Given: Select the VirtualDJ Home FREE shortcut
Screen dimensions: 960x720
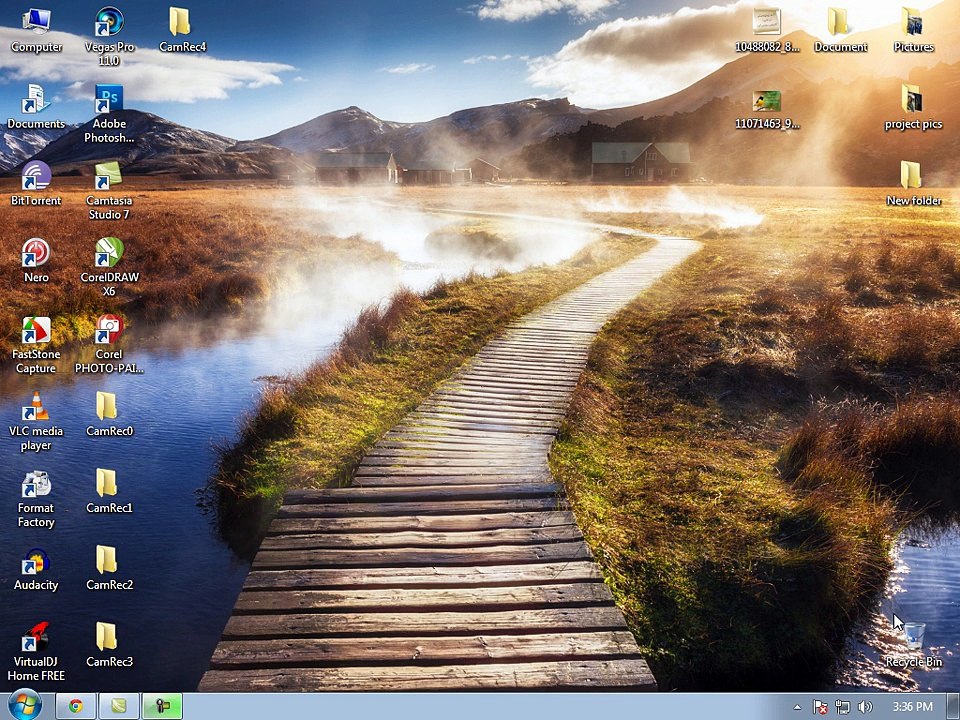Looking at the screenshot, I should (x=36, y=652).
